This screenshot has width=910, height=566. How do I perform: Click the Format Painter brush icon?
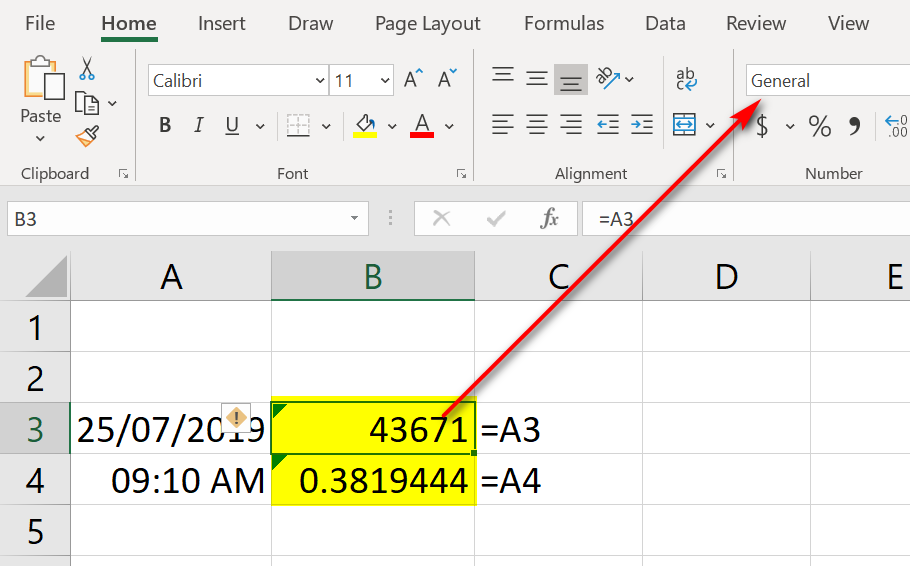(87, 135)
